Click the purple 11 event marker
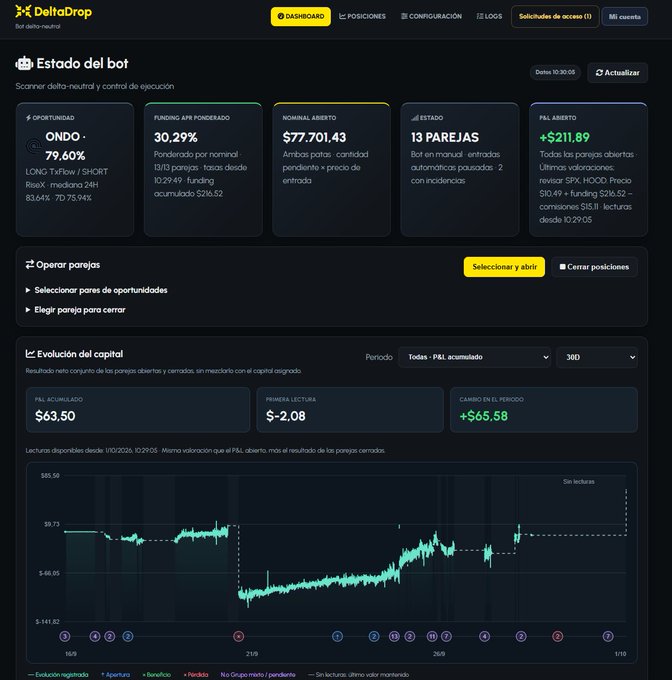 pyautogui.click(x=432, y=636)
